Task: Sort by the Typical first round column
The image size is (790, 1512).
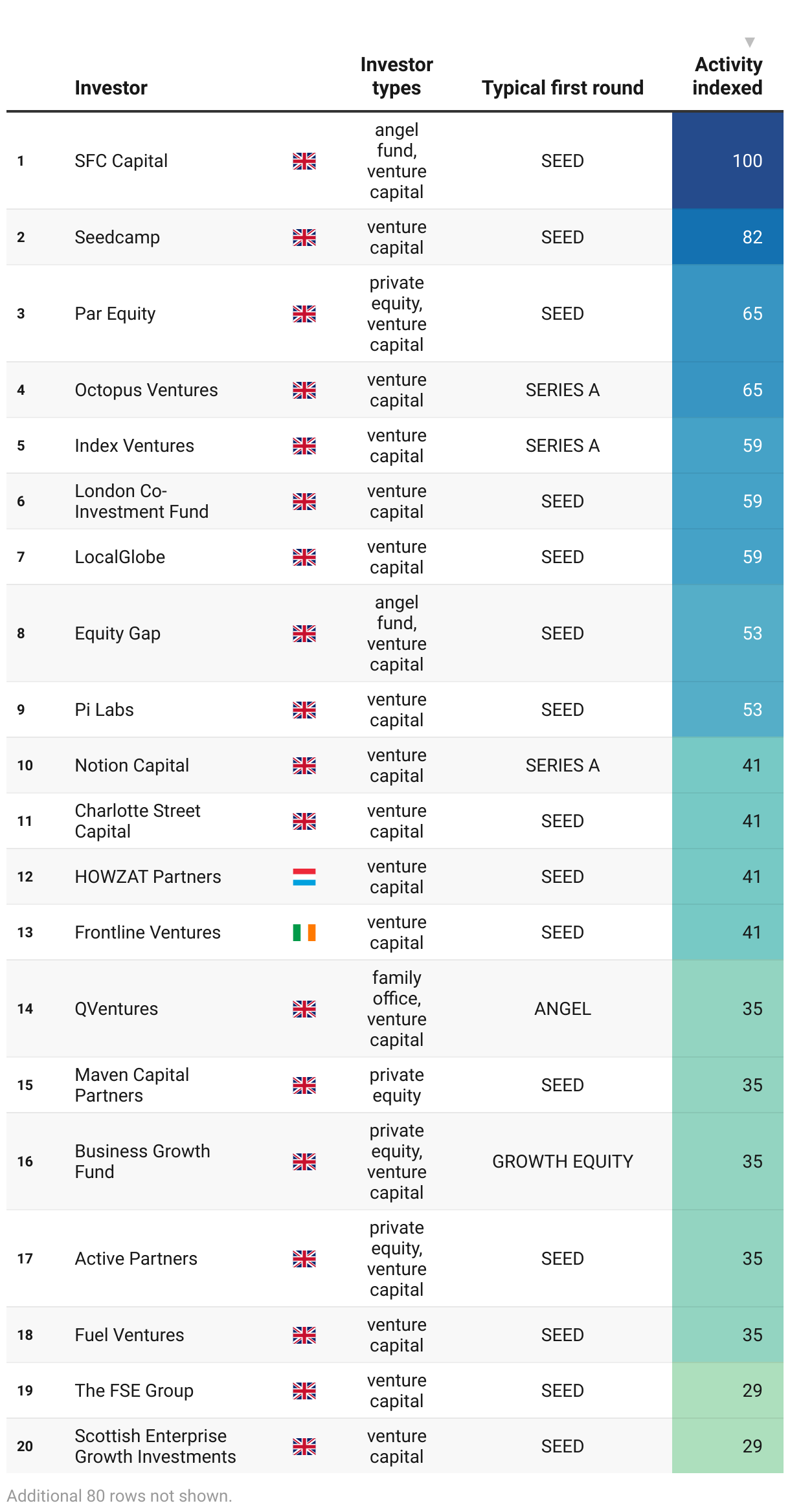Action: (562, 88)
